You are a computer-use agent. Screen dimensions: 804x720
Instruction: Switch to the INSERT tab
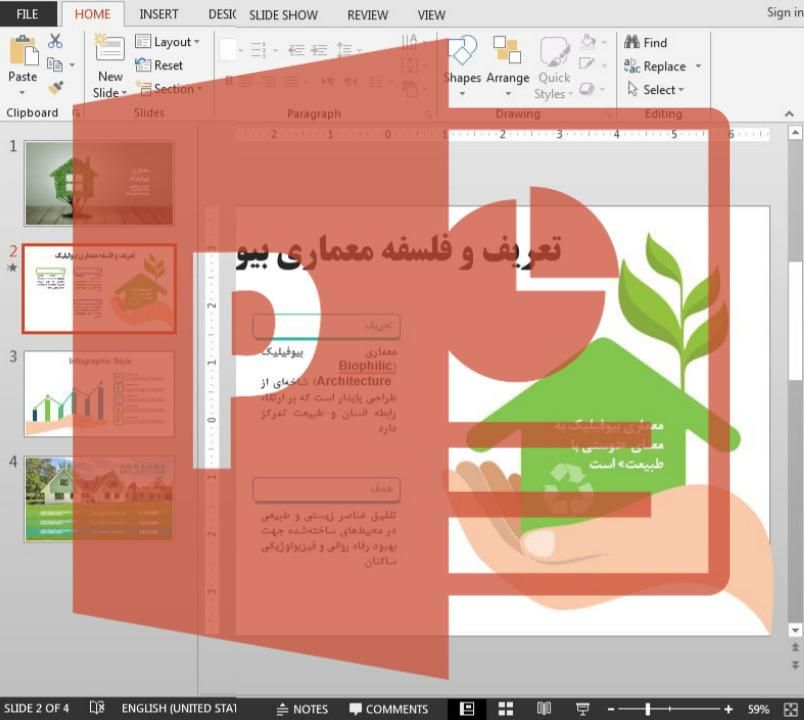point(158,14)
